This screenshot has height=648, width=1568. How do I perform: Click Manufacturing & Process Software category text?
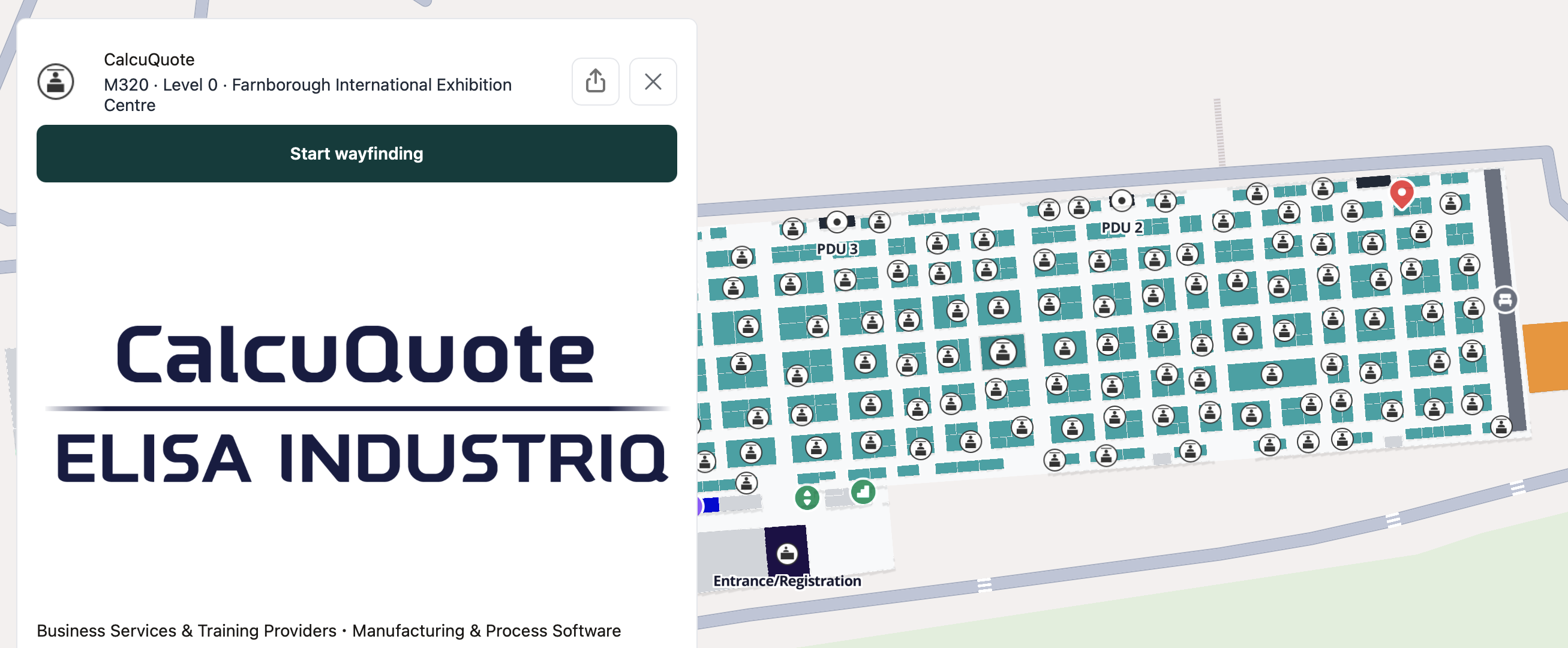point(486,631)
